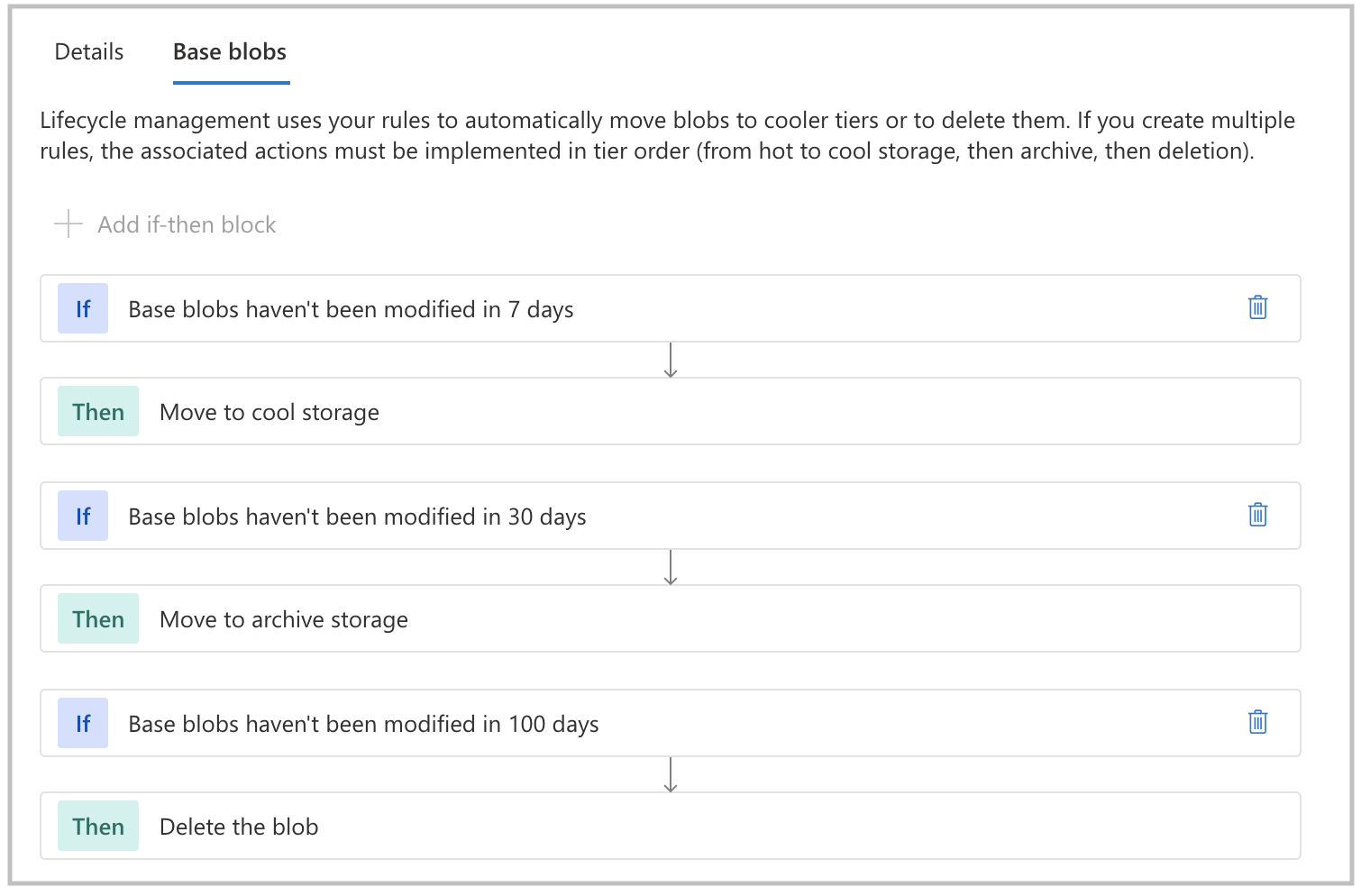Click the Then badge beside archive storage

(98, 619)
